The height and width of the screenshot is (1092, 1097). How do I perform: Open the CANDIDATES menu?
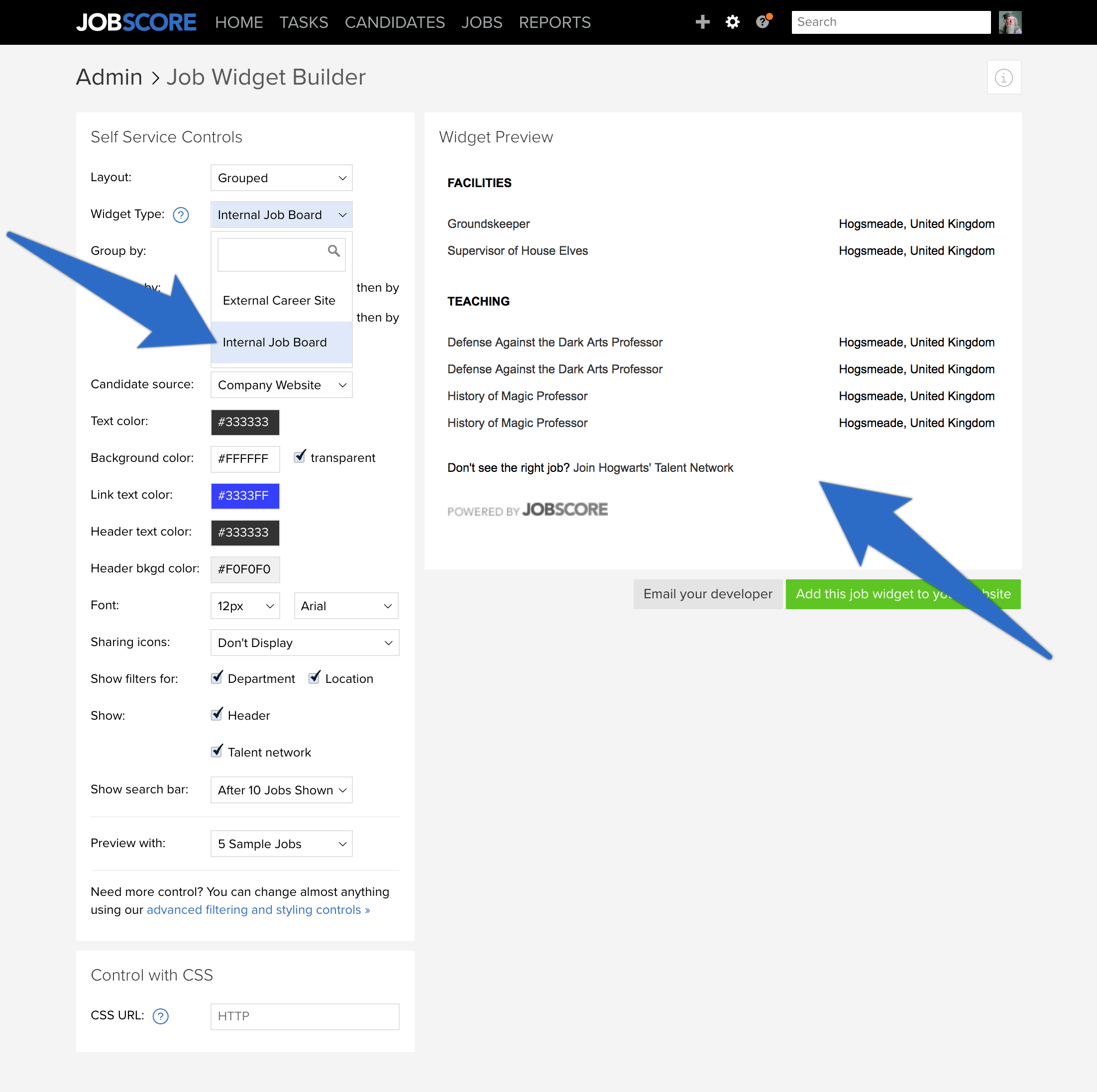(x=395, y=22)
